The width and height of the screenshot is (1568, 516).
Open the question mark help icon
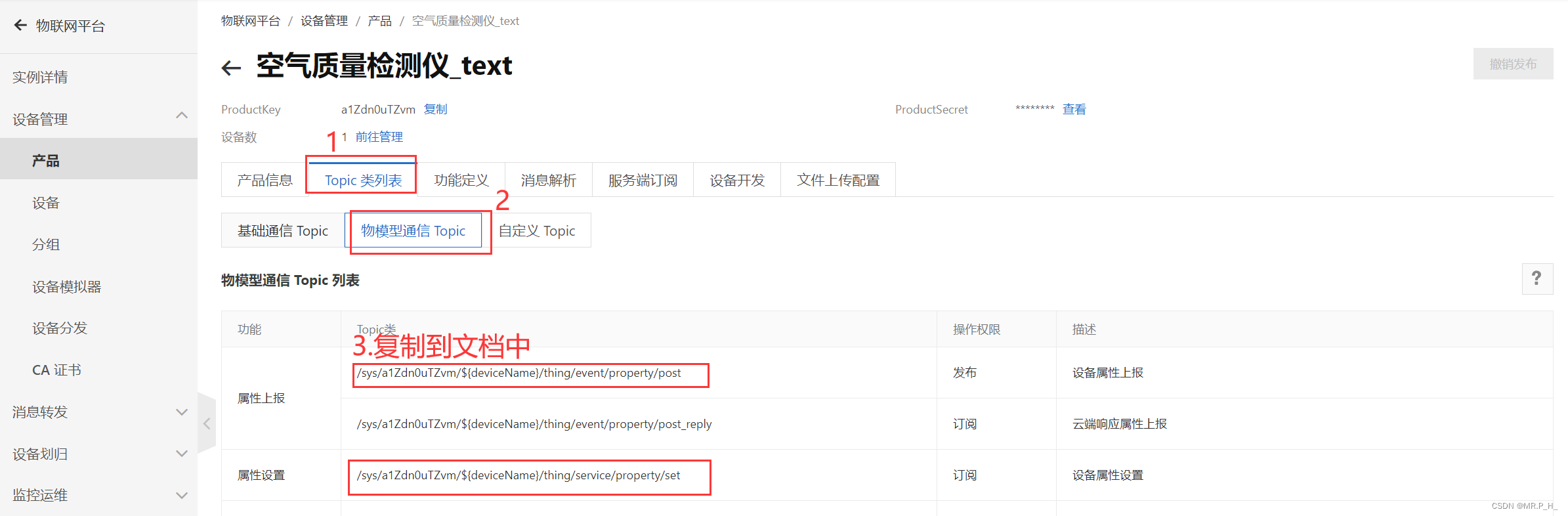(x=1537, y=278)
